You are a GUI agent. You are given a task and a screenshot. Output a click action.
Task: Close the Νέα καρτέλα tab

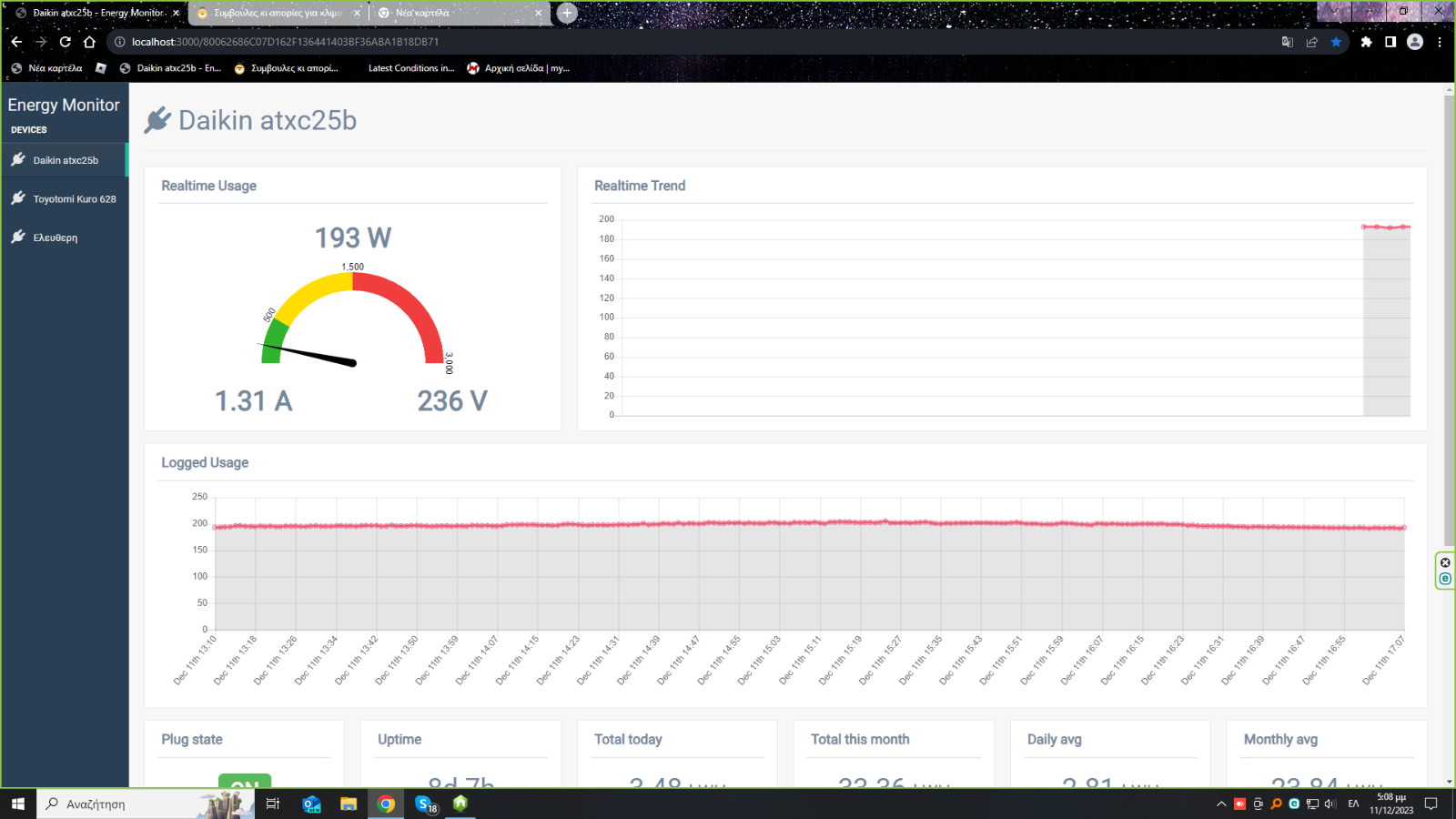click(x=538, y=13)
